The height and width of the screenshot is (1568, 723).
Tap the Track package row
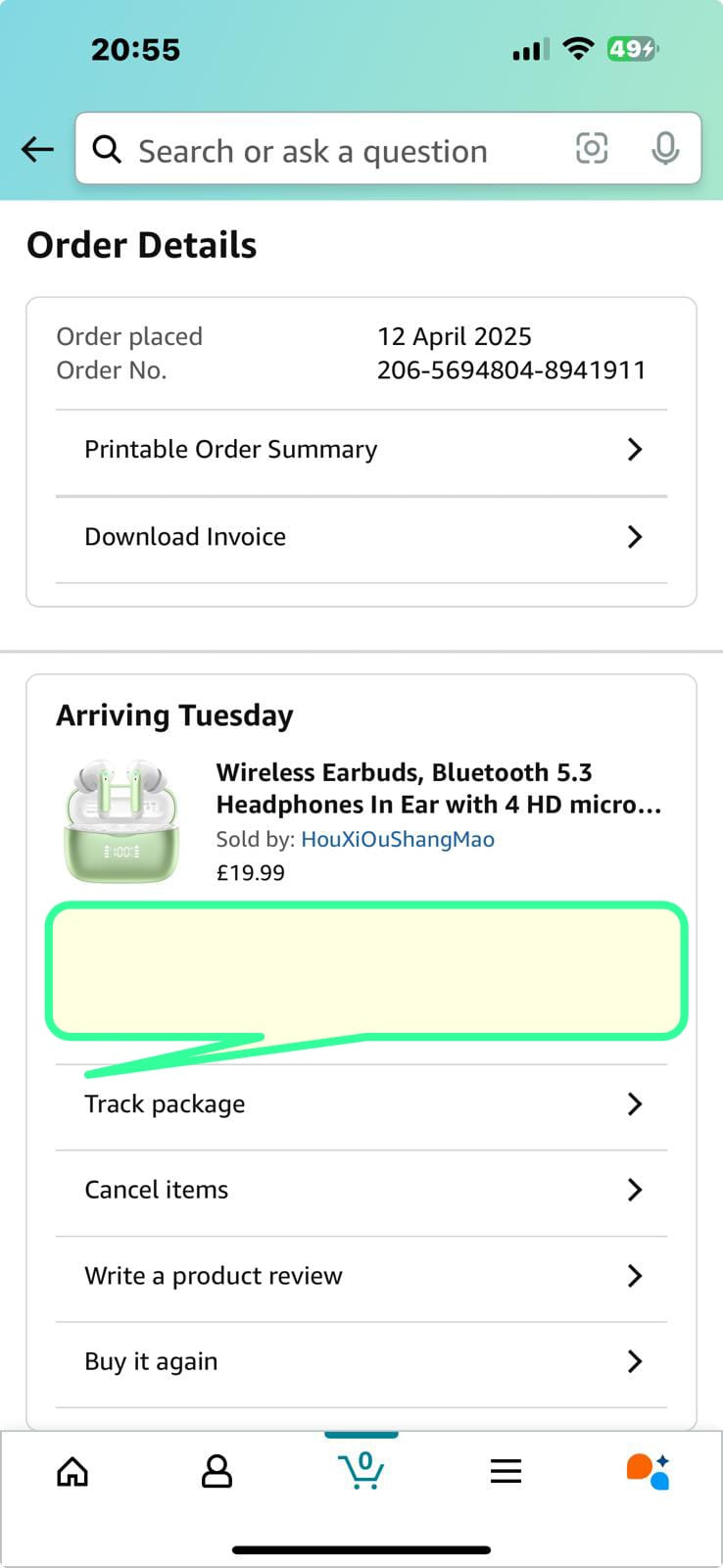click(361, 1104)
